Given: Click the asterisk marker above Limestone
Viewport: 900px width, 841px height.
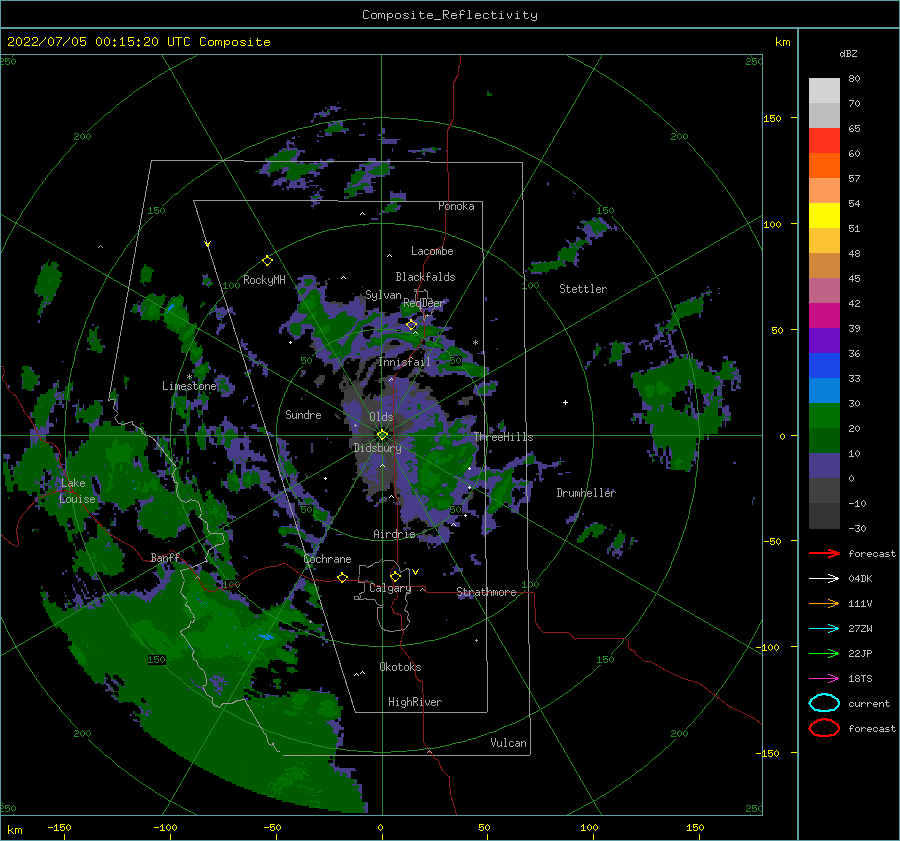Looking at the screenshot, I should coord(189,377).
